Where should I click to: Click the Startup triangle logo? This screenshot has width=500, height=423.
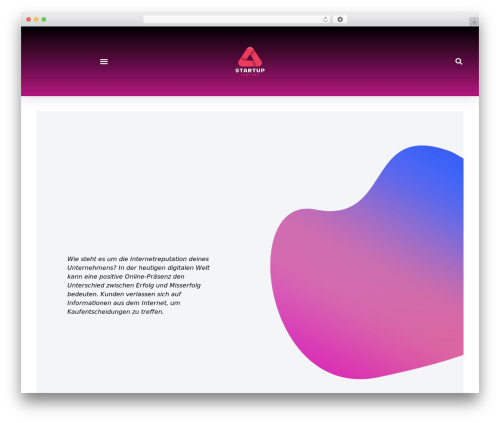click(x=250, y=61)
